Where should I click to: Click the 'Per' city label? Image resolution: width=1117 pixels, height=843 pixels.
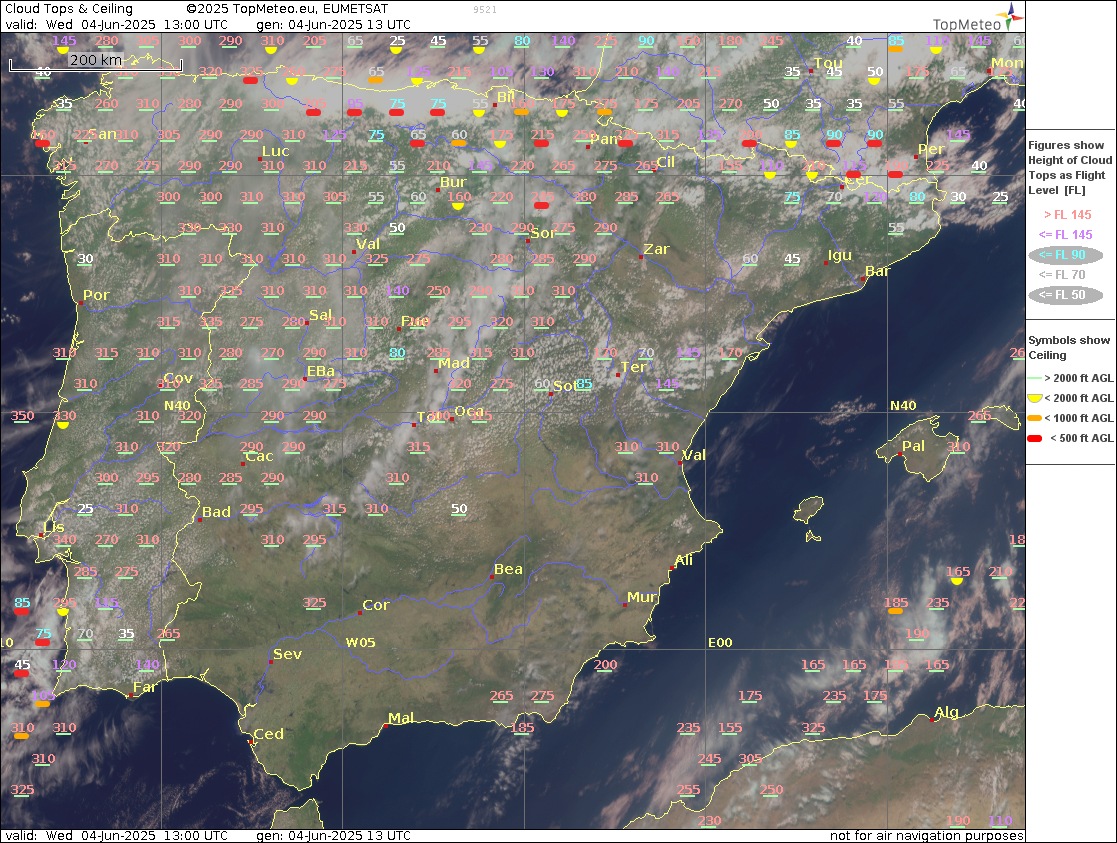point(931,149)
